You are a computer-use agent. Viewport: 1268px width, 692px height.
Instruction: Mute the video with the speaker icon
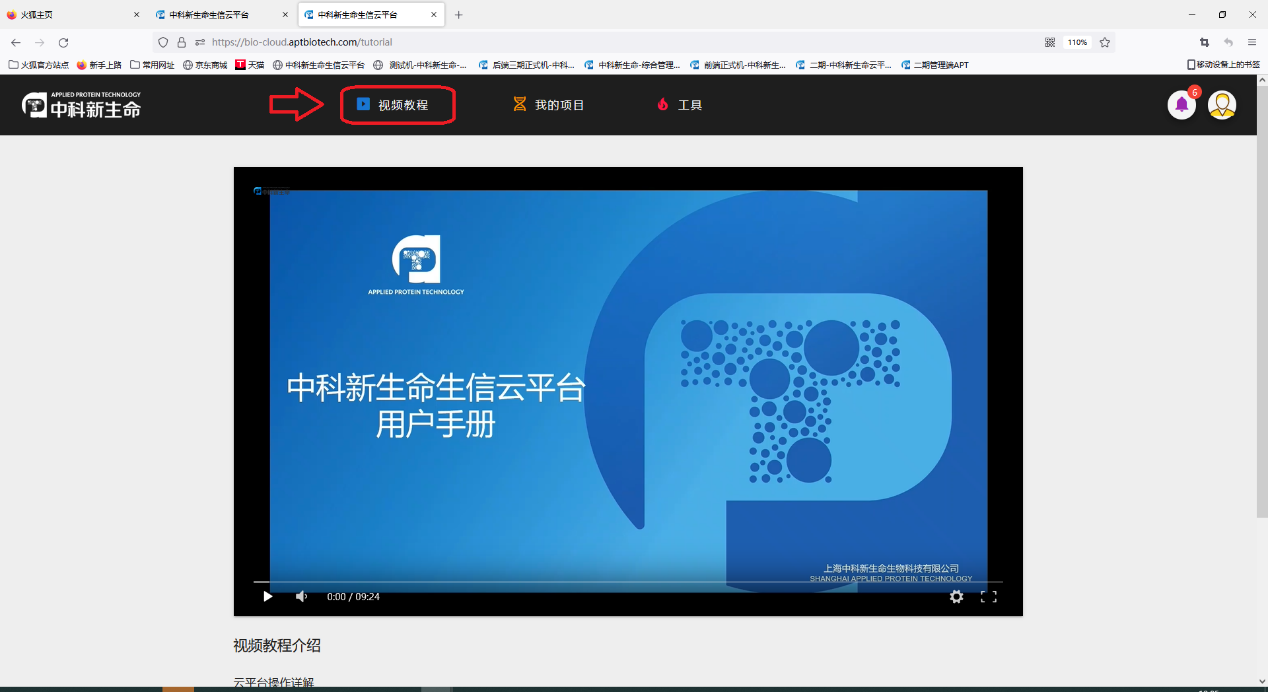pos(301,596)
